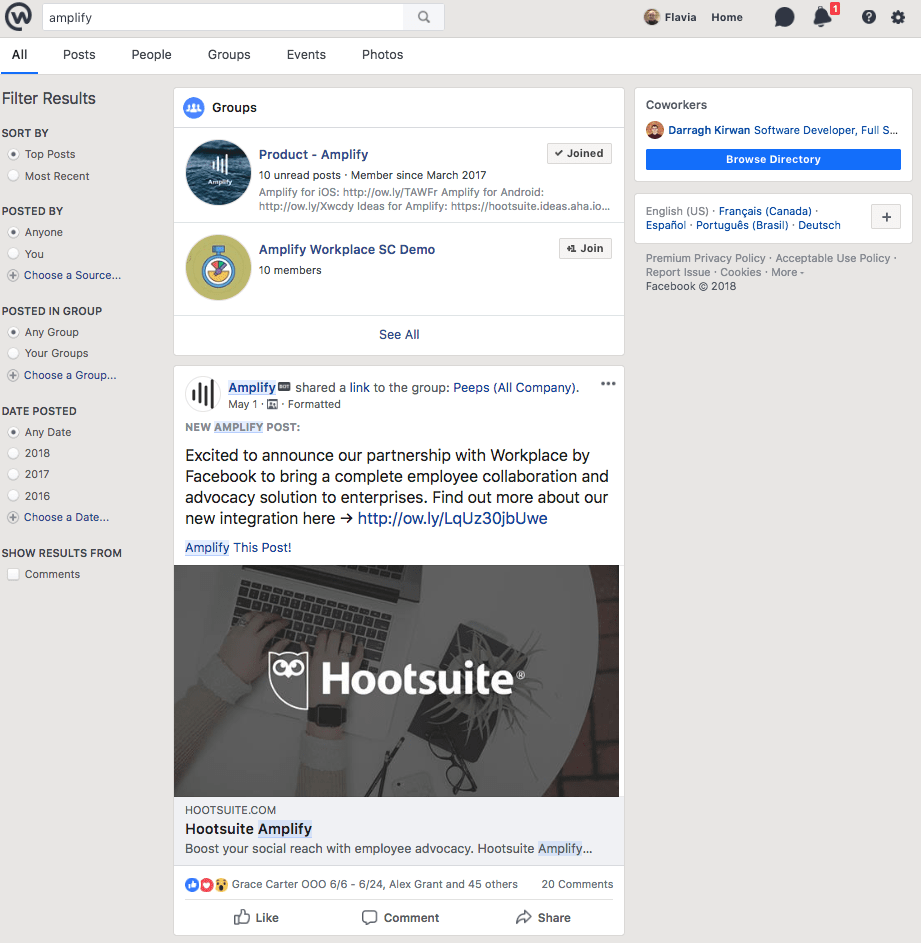Select Top Posts sort option
This screenshot has width=921, height=943.
[x=13, y=155]
